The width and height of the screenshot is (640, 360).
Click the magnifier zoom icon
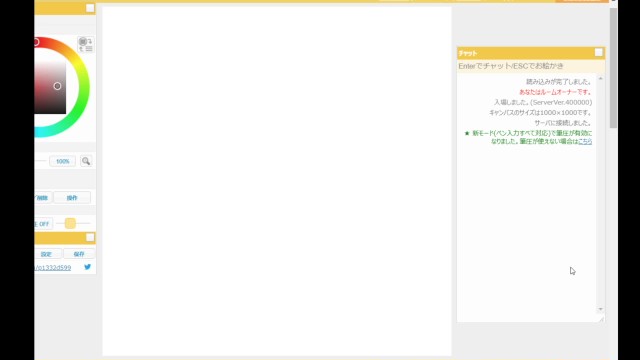(86, 161)
